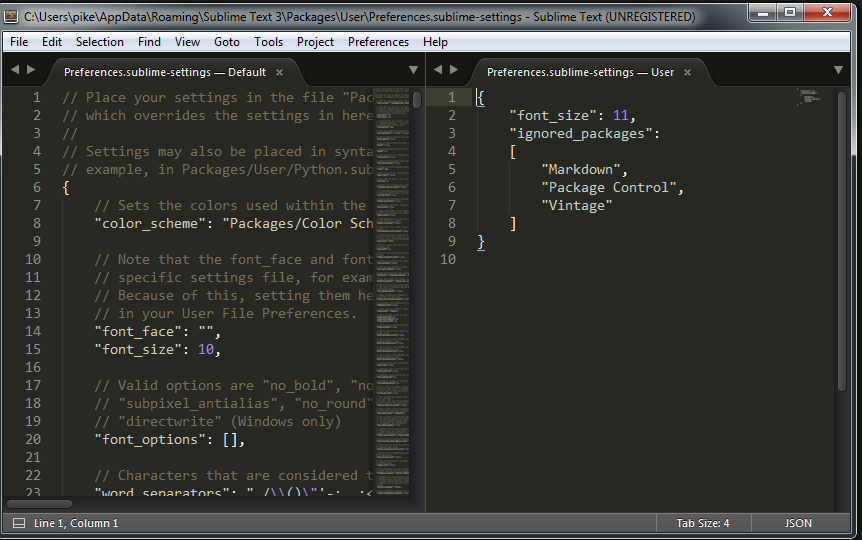Click comment "in your User File Preferences."

pyautogui.click(x=225, y=313)
